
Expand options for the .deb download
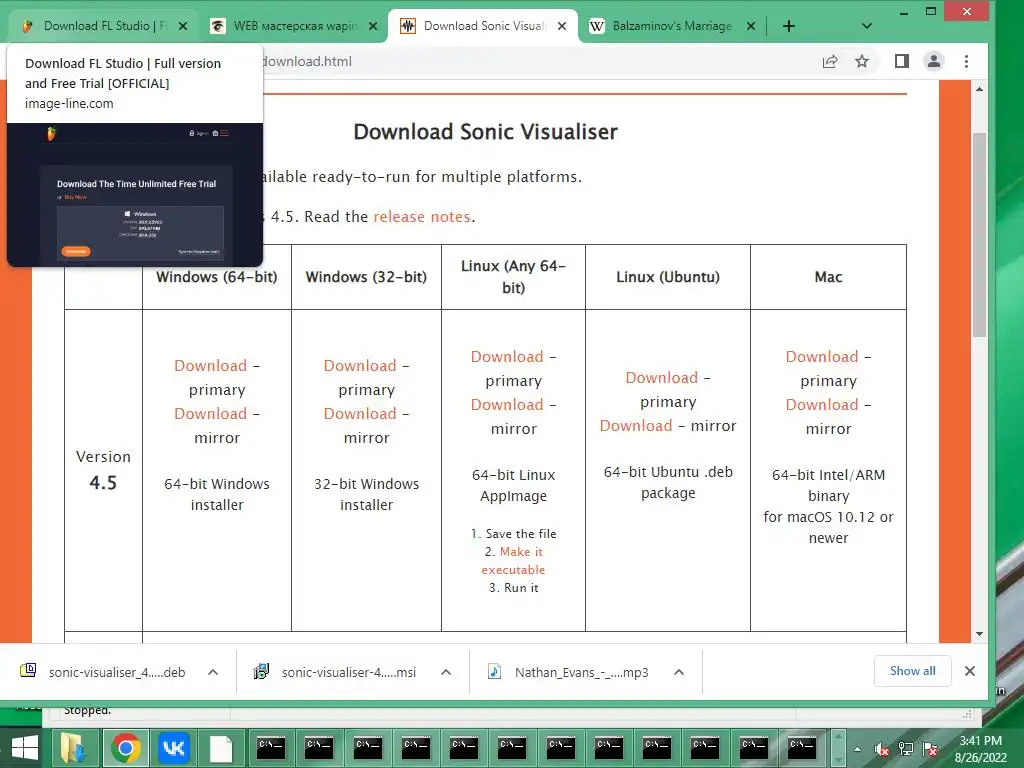click(213, 672)
